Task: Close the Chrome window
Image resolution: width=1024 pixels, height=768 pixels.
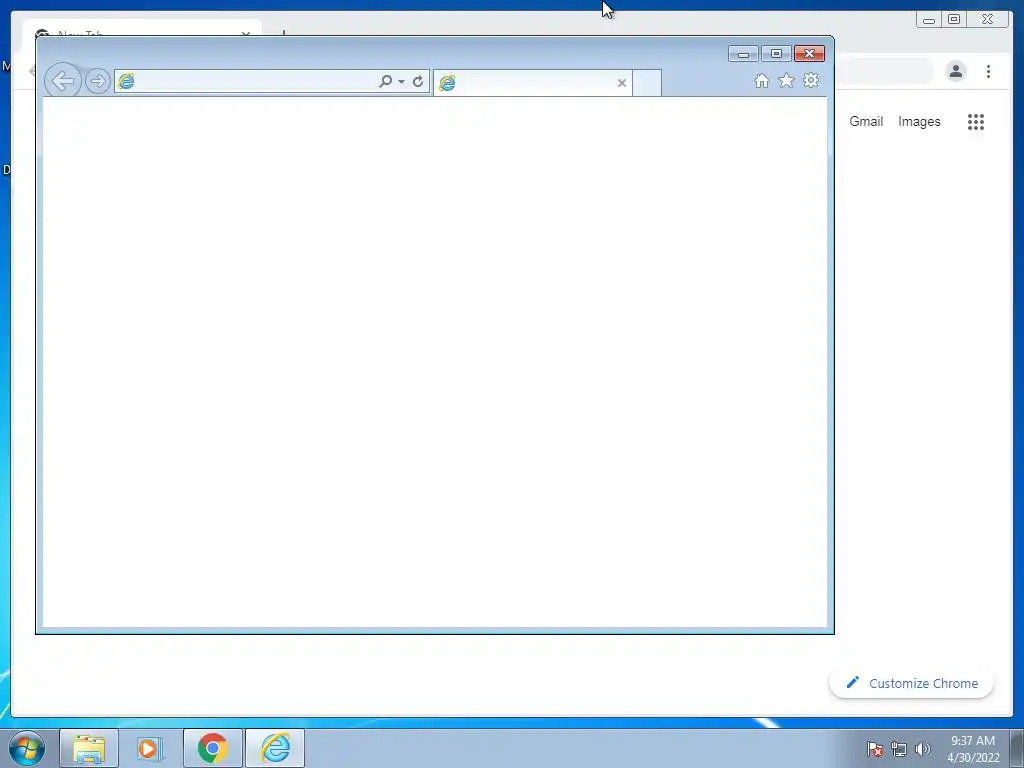Action: 987,20
